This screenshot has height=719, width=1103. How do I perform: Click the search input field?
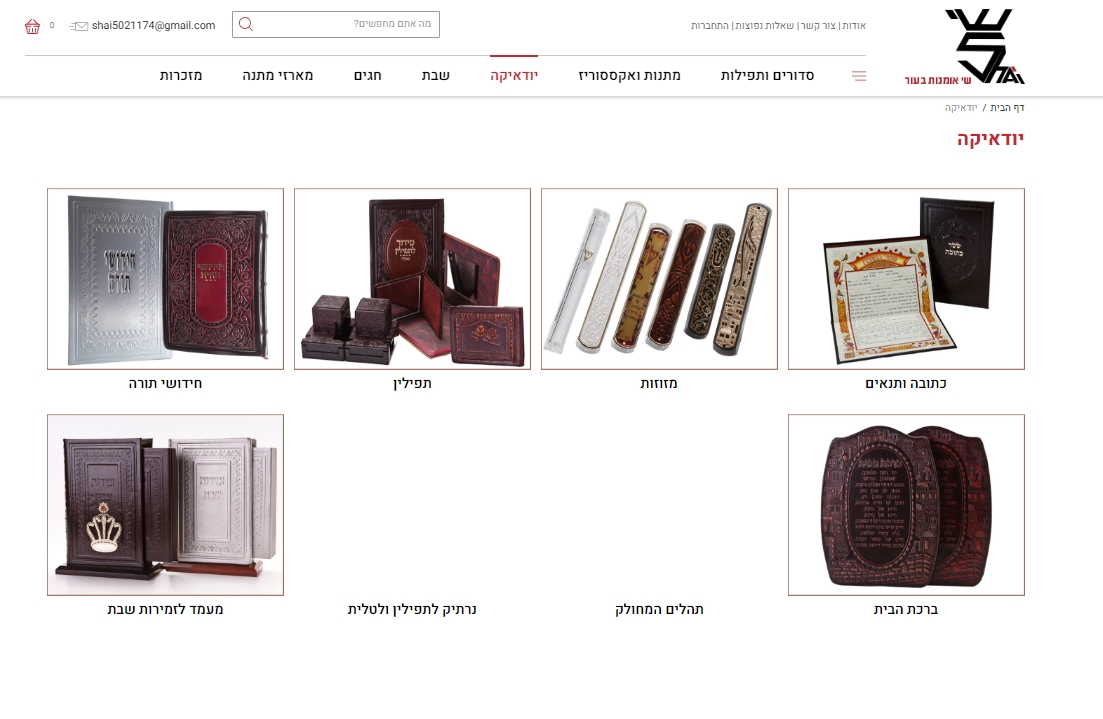pyautogui.click(x=336, y=24)
